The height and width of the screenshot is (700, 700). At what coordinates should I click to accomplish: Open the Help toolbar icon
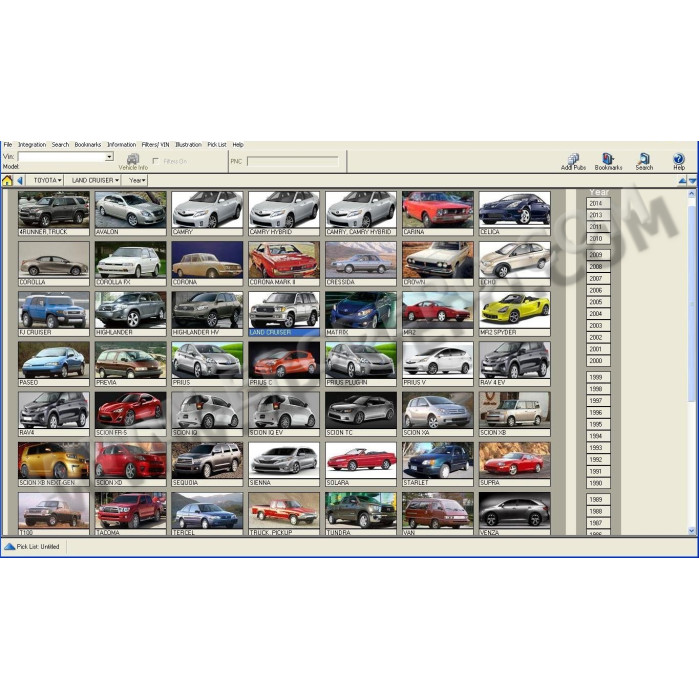tap(679, 162)
